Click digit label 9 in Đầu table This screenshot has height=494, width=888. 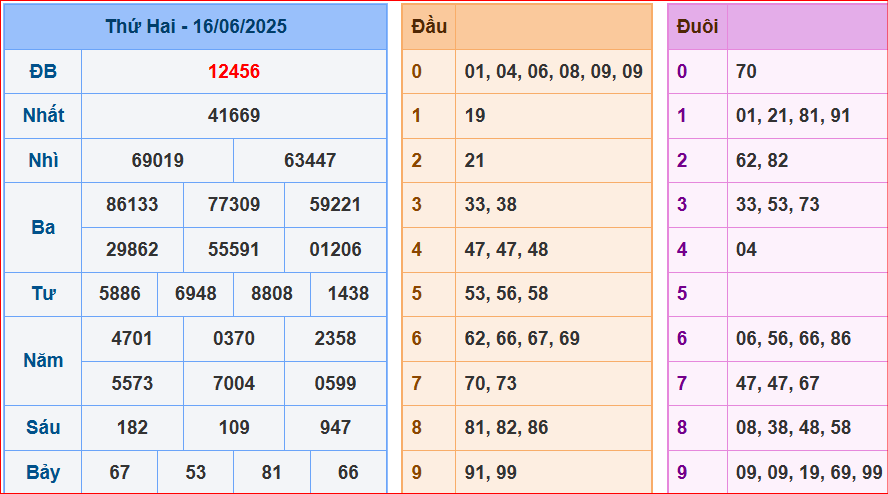[417, 472]
